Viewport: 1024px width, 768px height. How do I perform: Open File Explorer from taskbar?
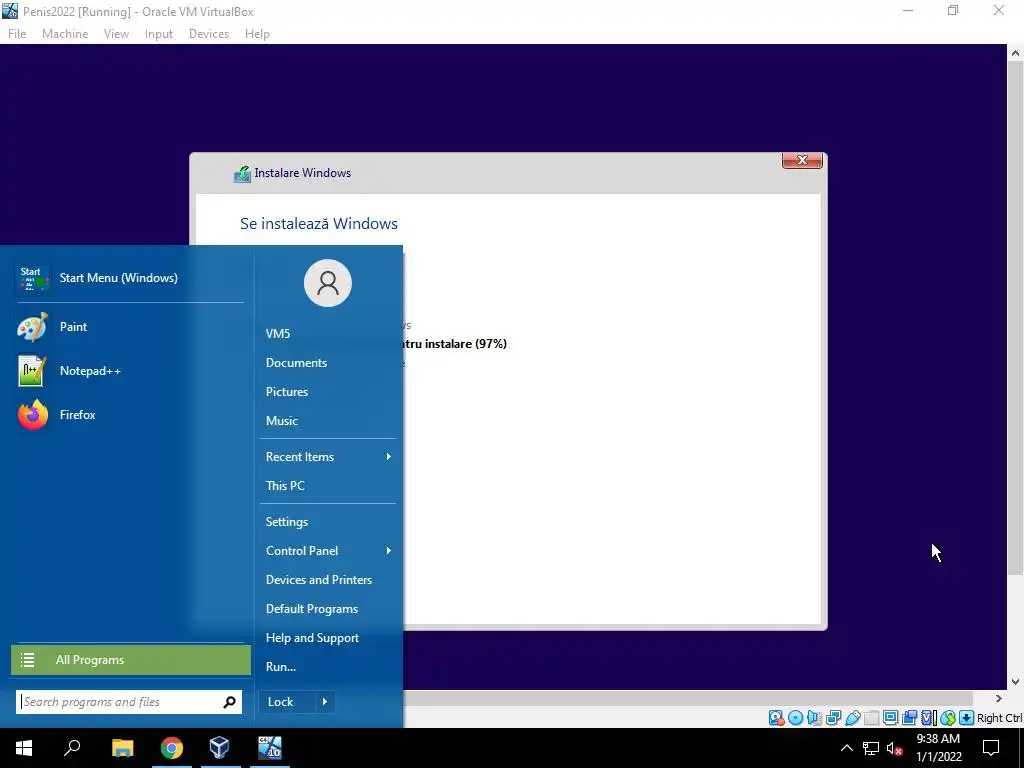point(122,748)
